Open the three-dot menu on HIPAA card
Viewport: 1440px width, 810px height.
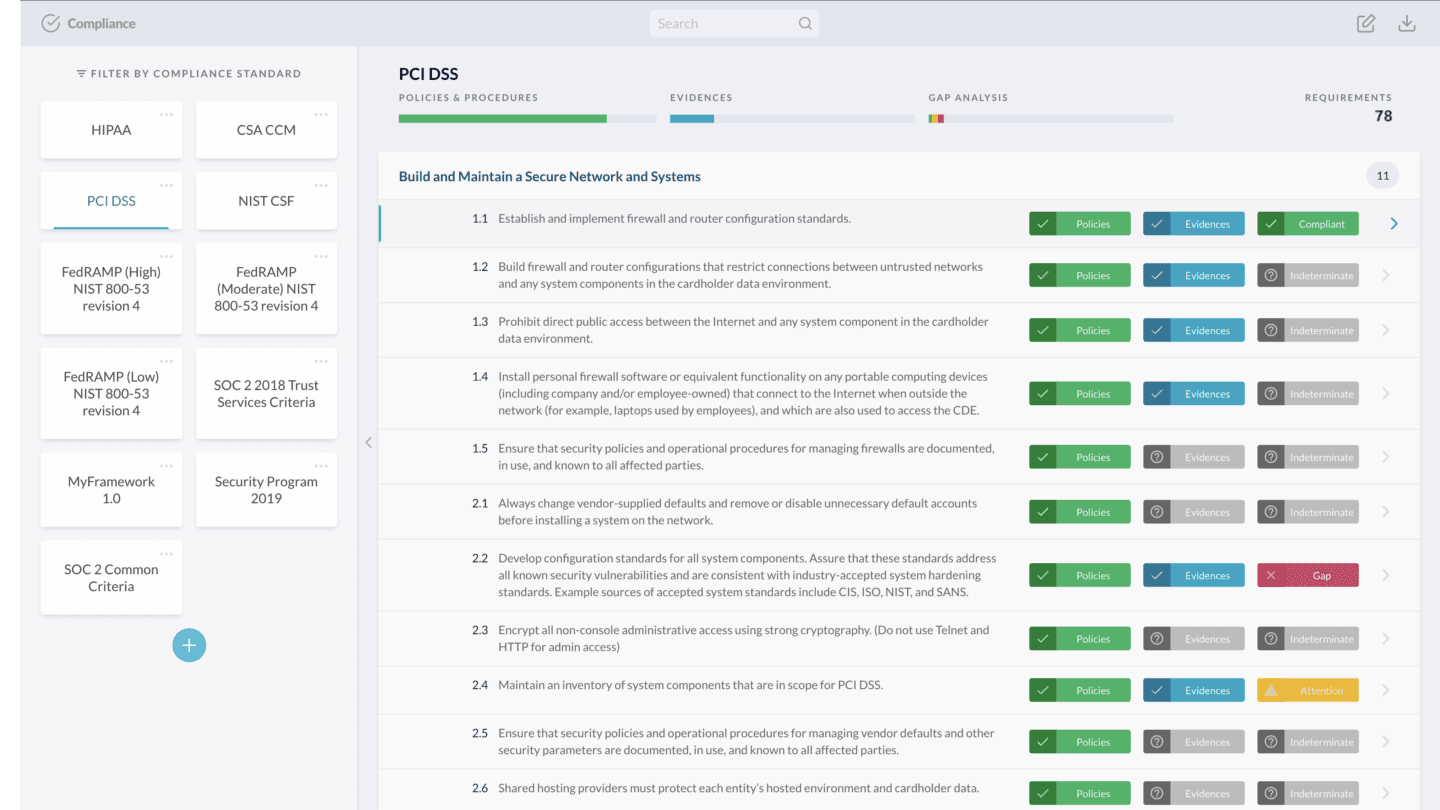(166, 114)
